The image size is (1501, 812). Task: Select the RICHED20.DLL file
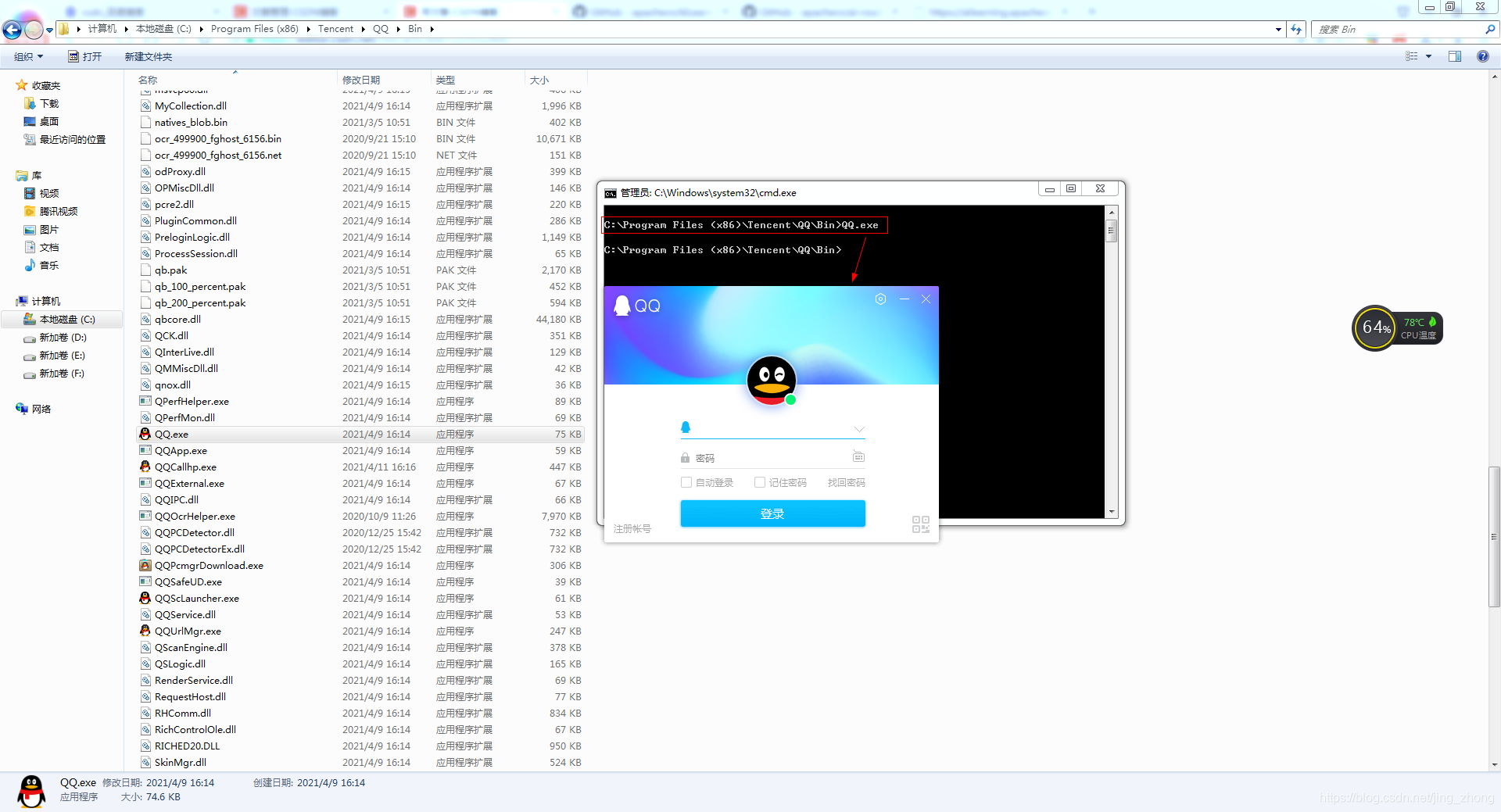(x=360, y=746)
